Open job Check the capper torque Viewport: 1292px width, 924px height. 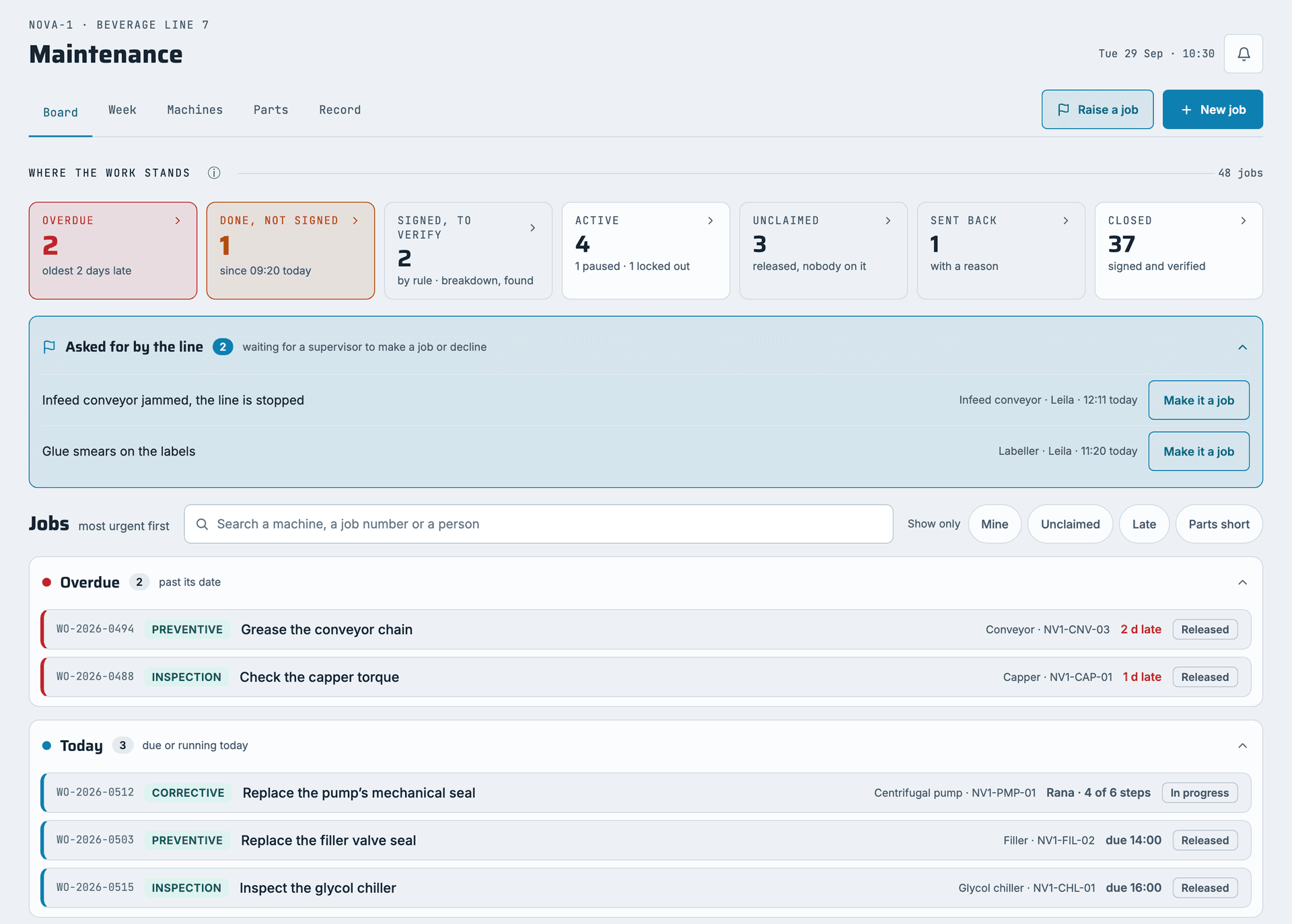(x=646, y=677)
